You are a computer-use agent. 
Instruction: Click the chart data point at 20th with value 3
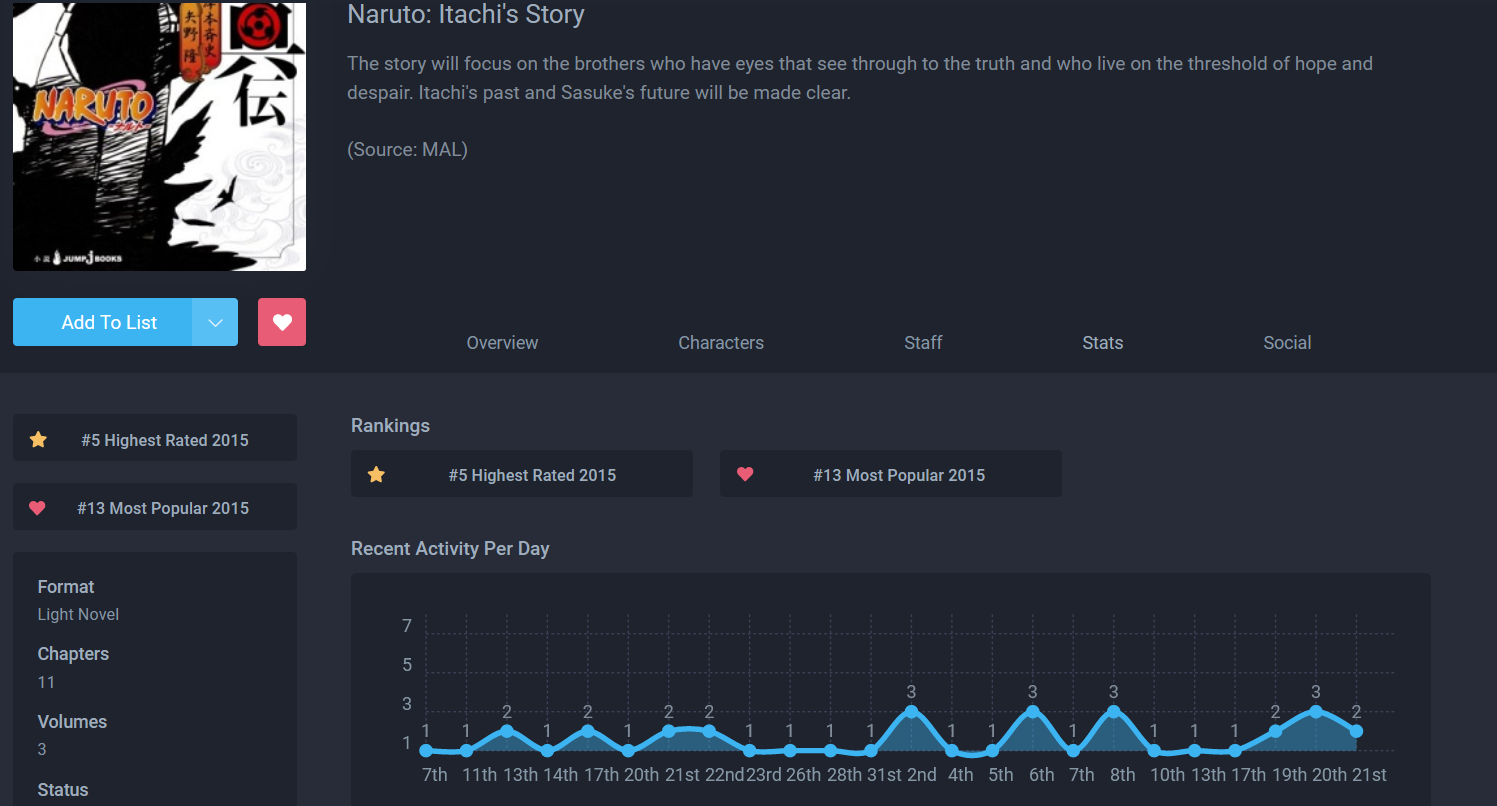tap(1316, 711)
